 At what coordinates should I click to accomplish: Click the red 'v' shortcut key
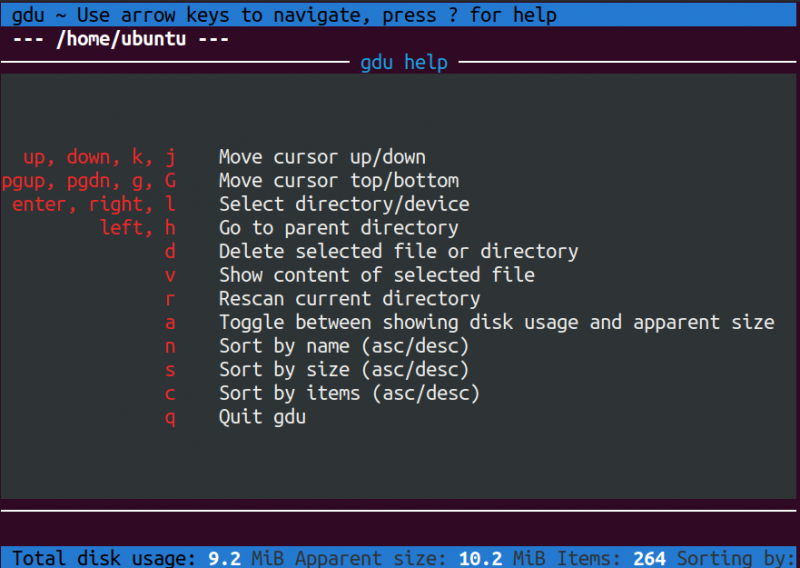click(170, 275)
